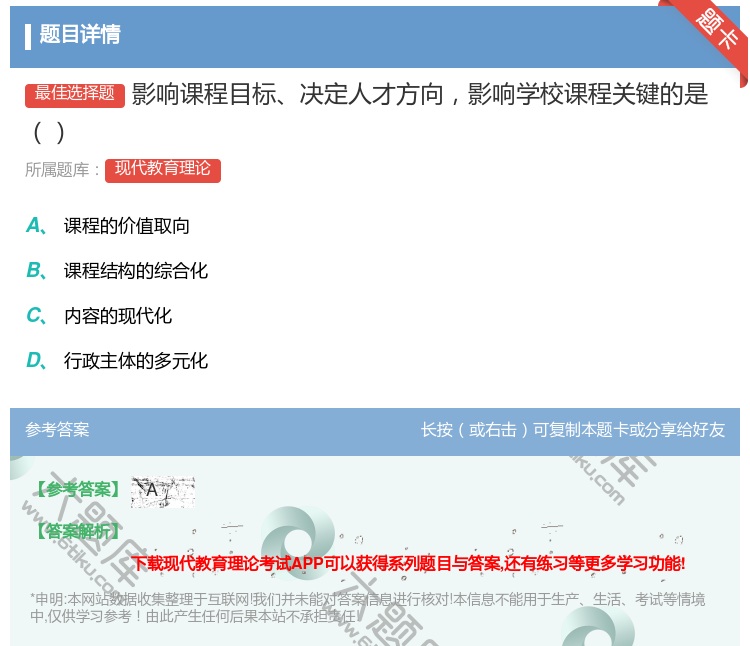Screen dimensions: 750x646
Task: Click the green letter C option marker
Action: pos(36,315)
